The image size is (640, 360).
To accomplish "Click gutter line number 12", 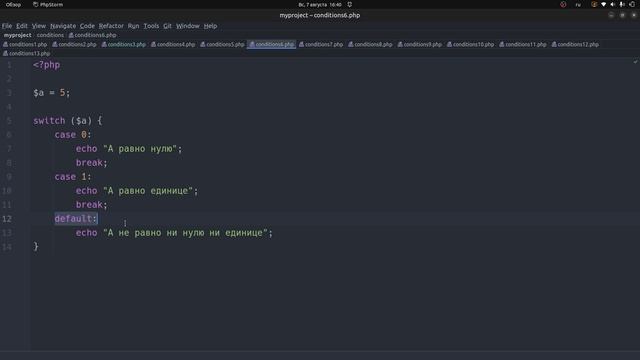I will click(x=7, y=219).
